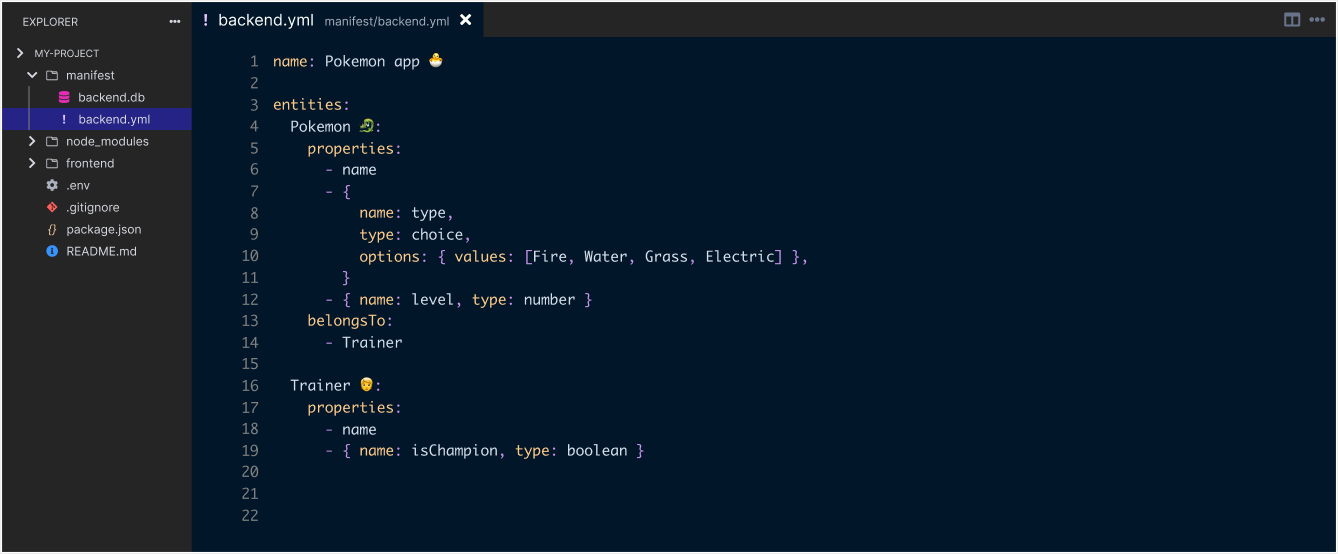
Task: Click the .env gear icon
Action: [52, 185]
